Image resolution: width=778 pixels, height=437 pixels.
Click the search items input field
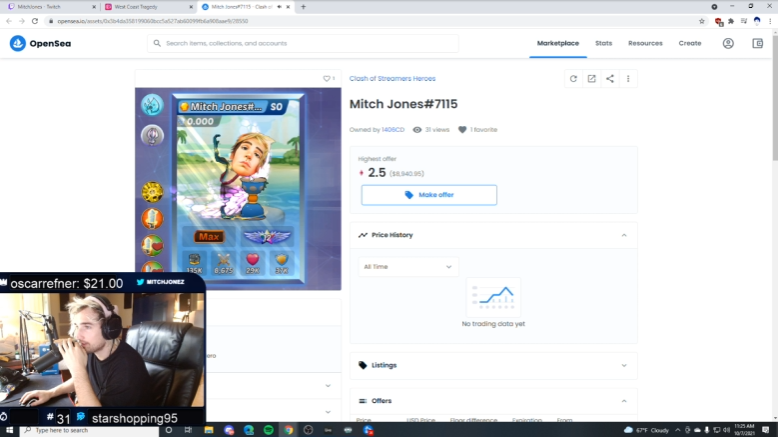coord(303,44)
